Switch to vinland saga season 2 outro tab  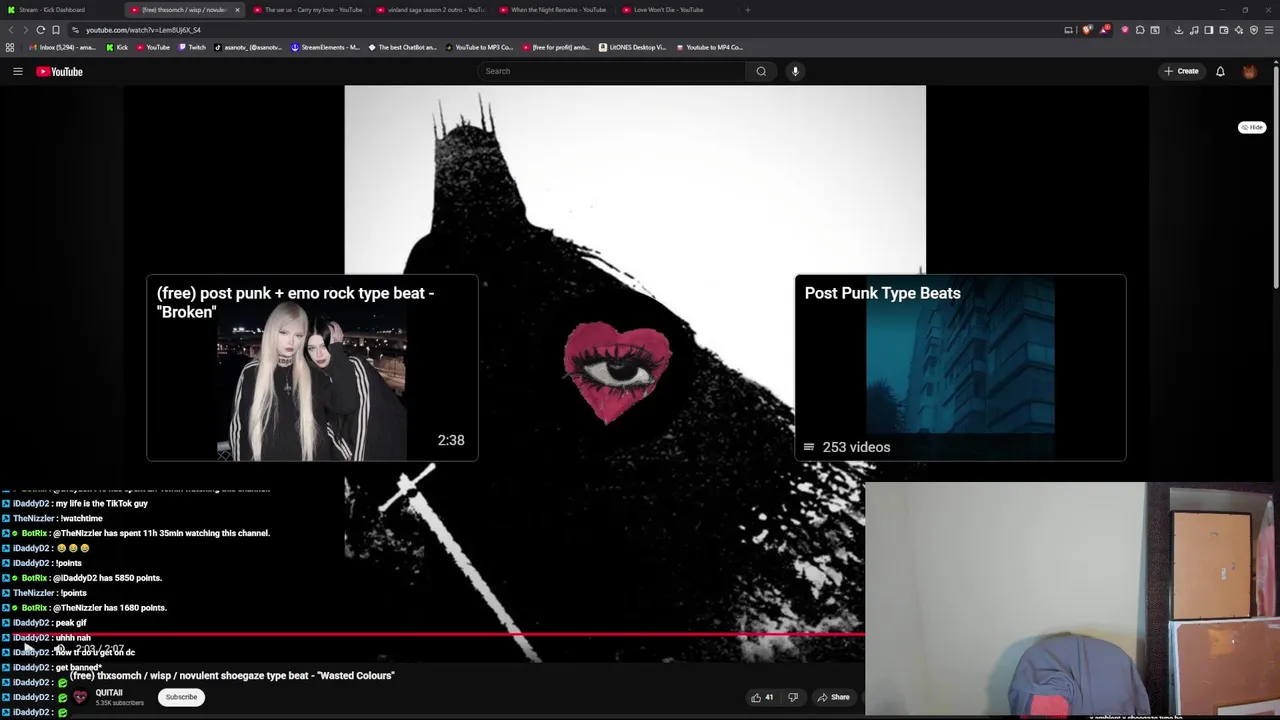(430, 10)
